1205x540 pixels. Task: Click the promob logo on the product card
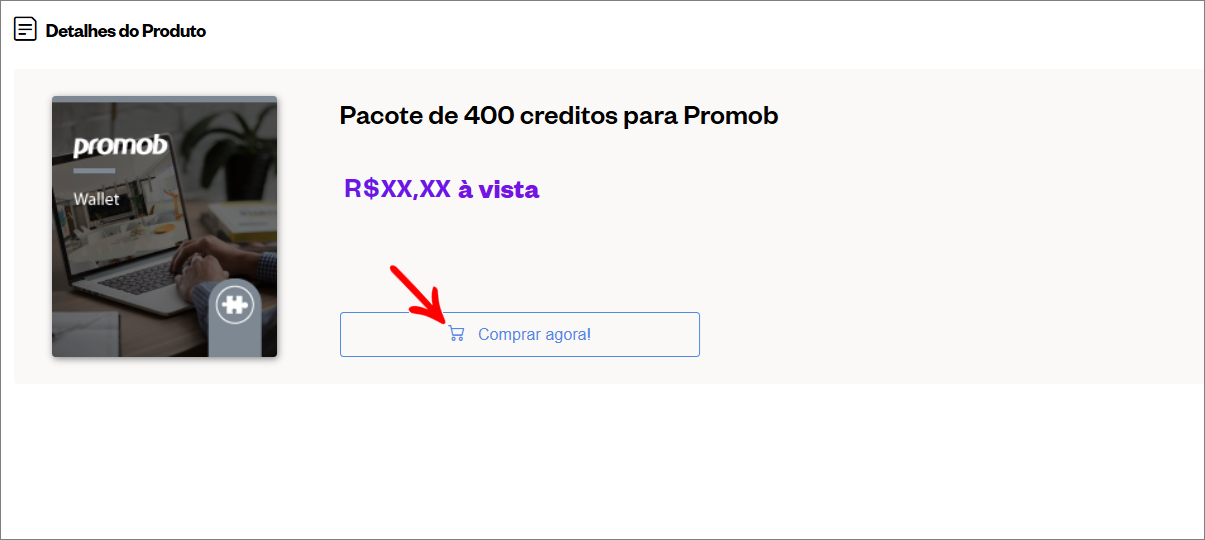[x=120, y=147]
